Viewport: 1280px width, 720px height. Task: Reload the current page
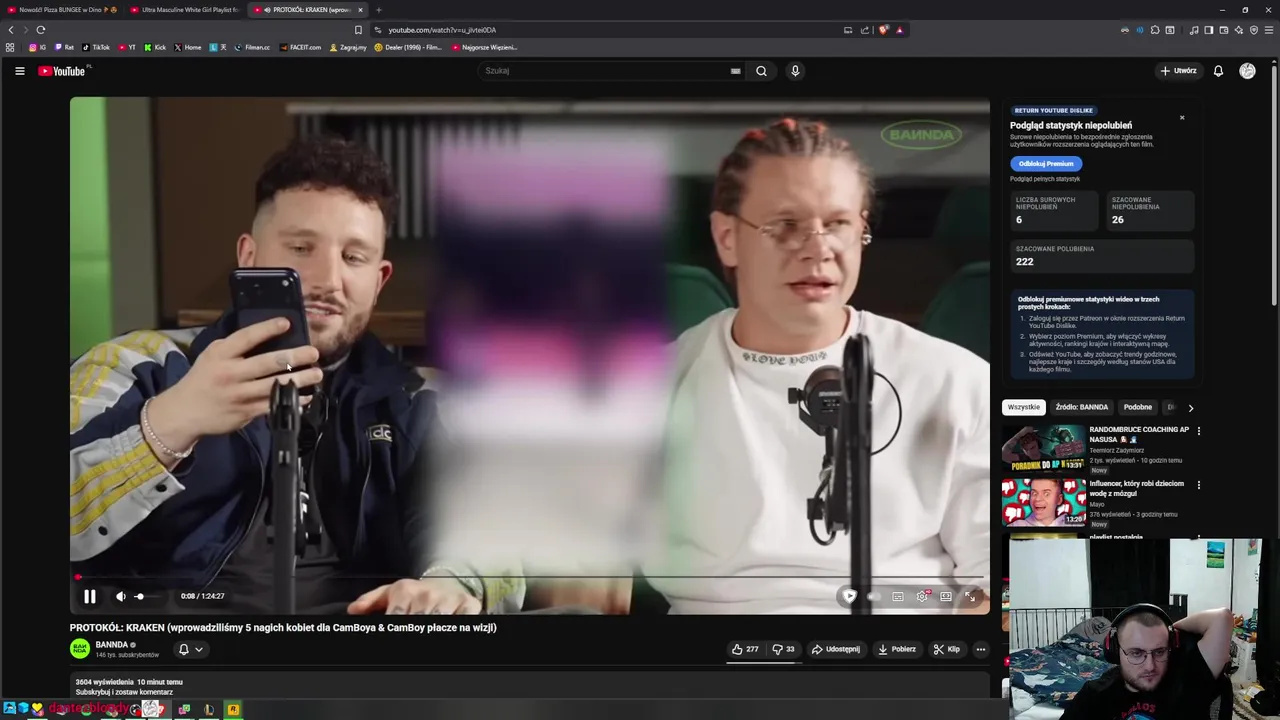point(41,30)
